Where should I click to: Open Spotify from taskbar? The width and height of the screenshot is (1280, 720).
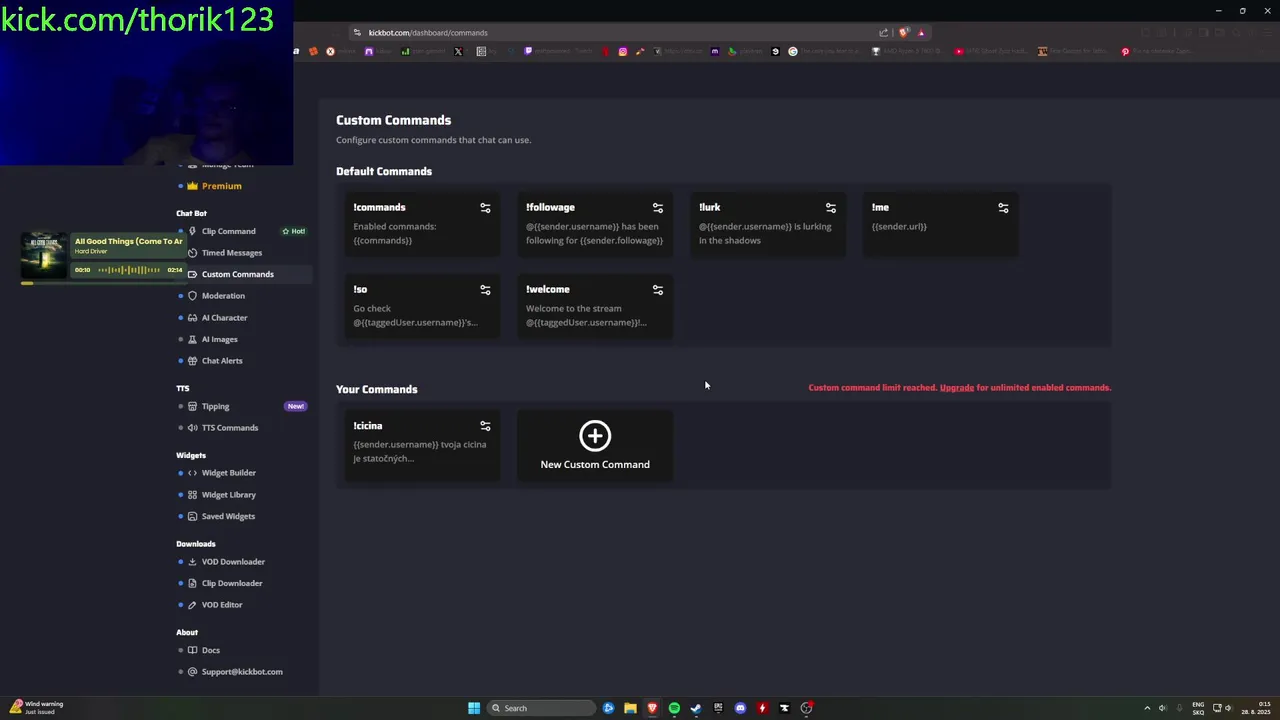pyautogui.click(x=674, y=708)
